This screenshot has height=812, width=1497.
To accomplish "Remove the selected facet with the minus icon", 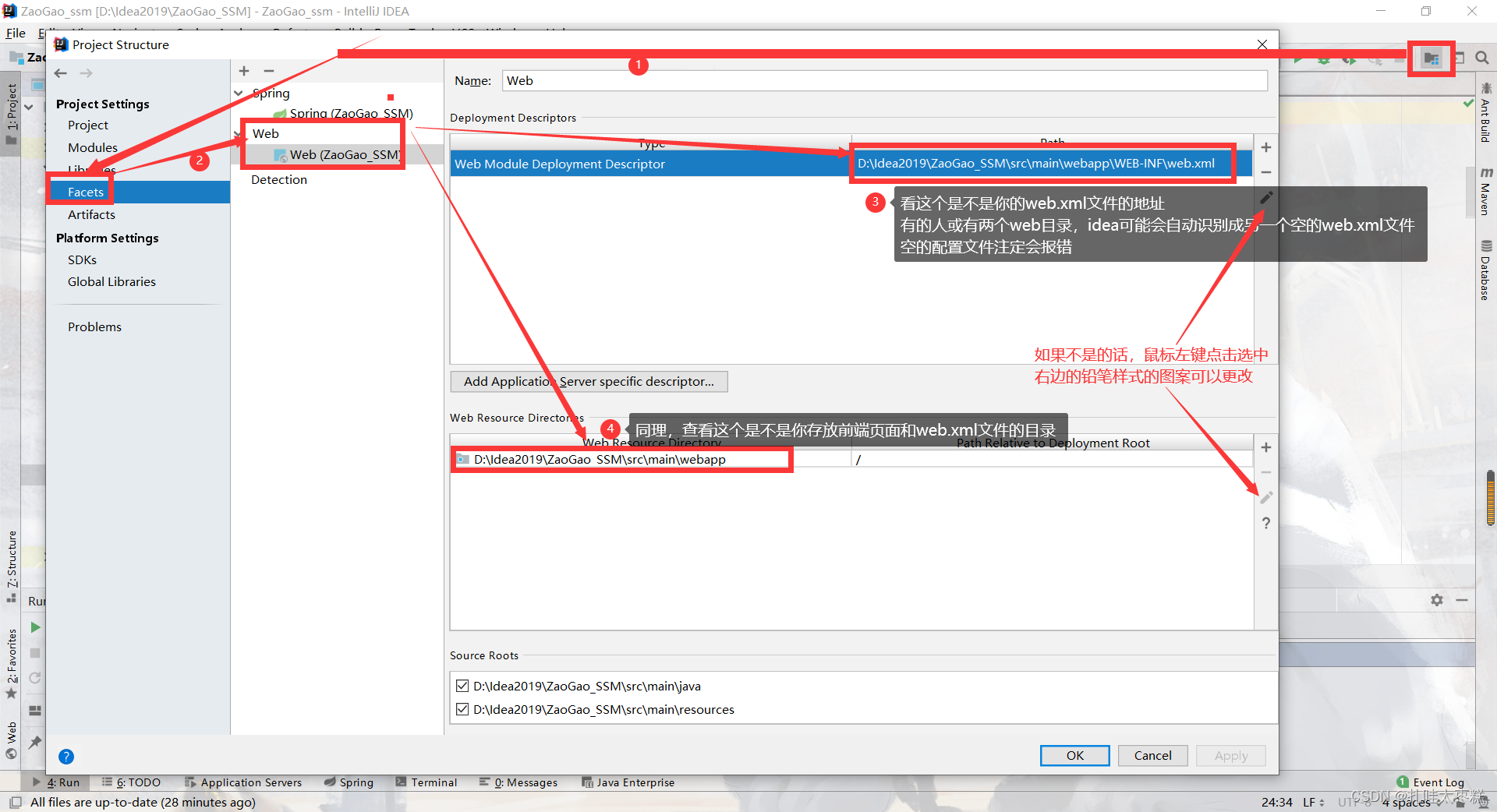I will pyautogui.click(x=269, y=71).
